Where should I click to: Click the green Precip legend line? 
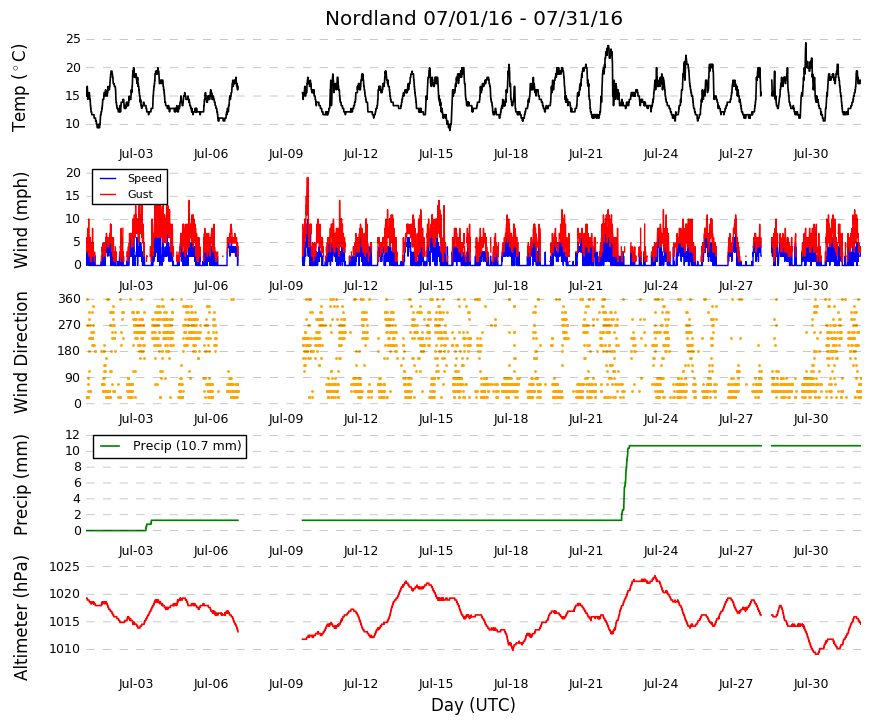tap(110, 446)
